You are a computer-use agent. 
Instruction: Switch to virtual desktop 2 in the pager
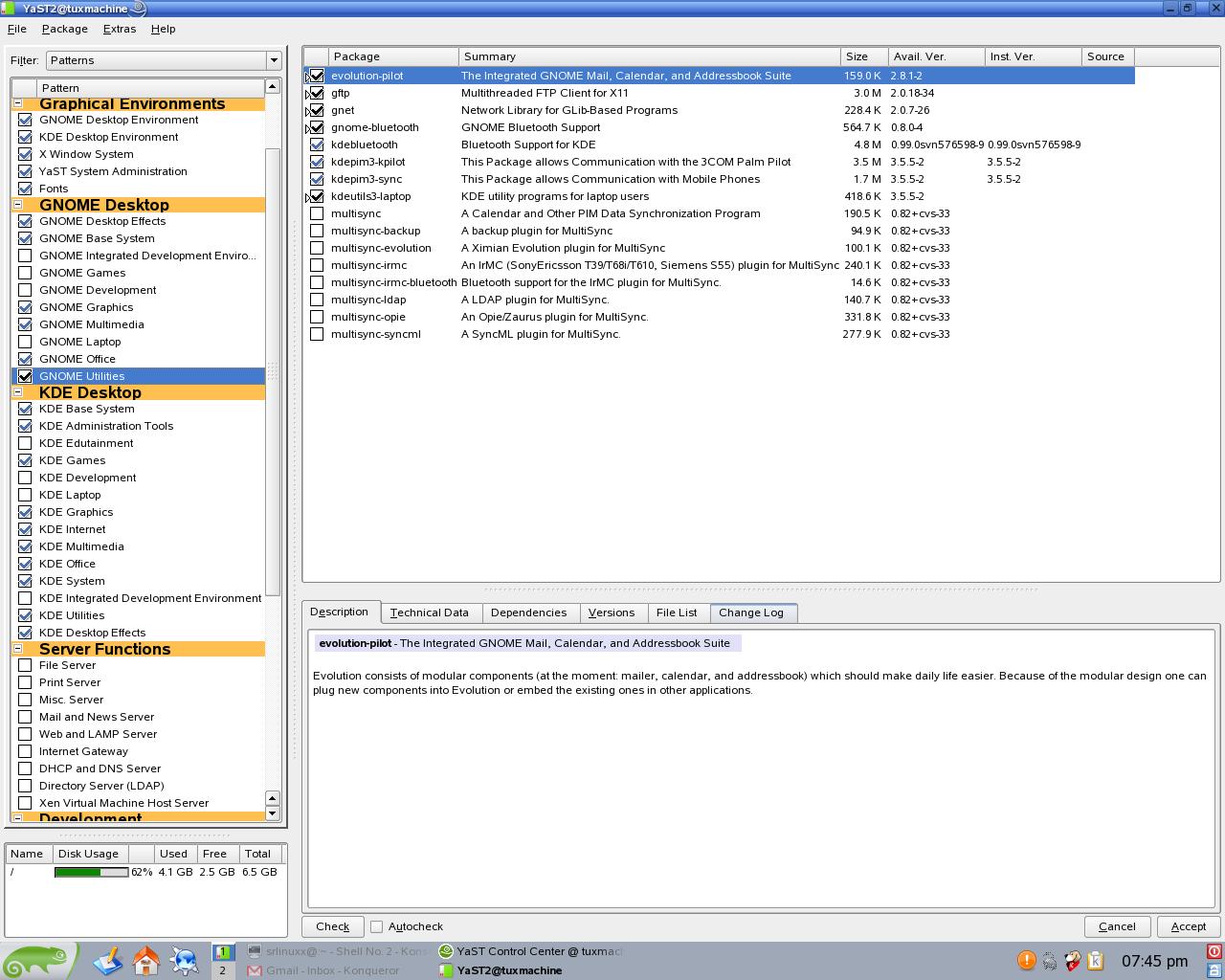[222, 969]
